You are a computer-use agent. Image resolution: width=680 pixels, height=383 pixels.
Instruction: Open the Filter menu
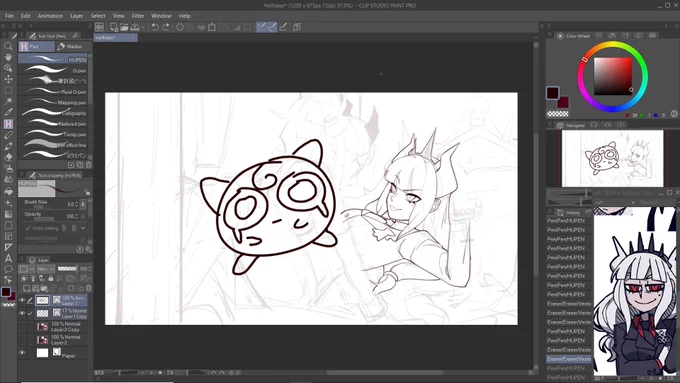tap(137, 16)
